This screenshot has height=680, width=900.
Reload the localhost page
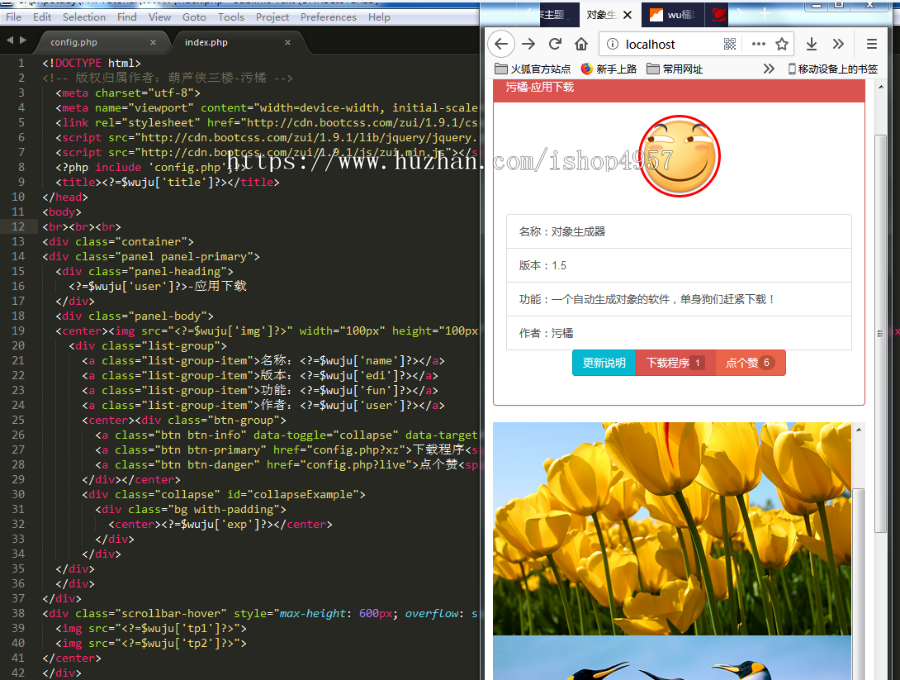[555, 44]
